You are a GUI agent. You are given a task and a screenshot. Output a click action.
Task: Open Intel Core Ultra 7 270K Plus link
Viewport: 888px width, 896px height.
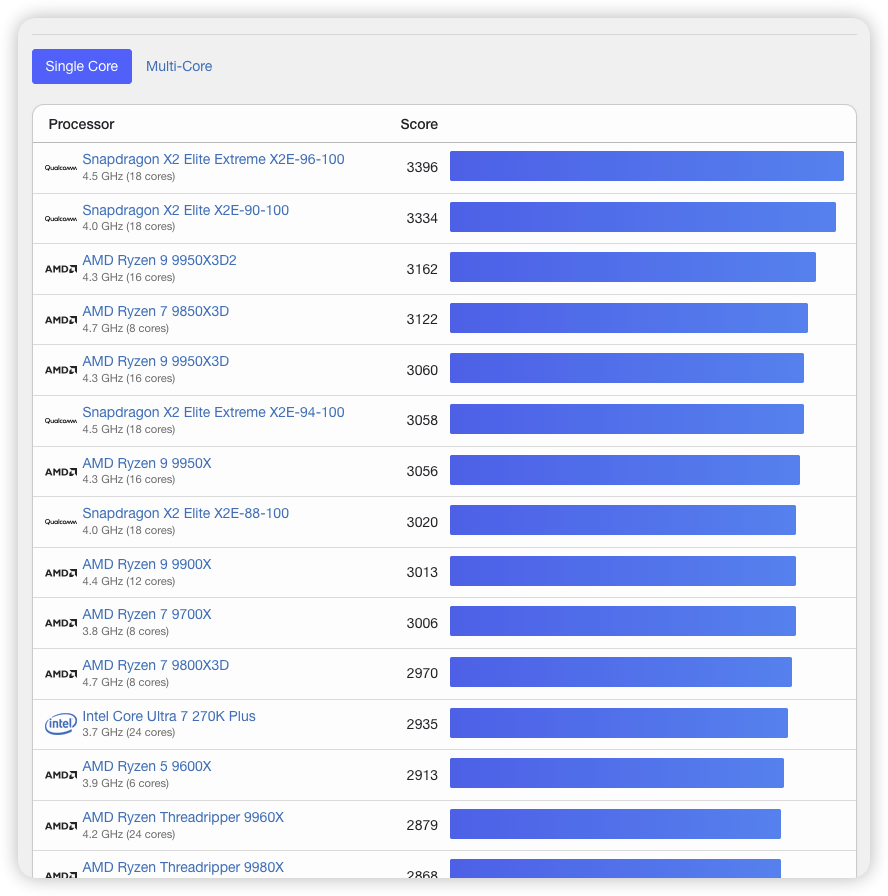[x=169, y=716]
